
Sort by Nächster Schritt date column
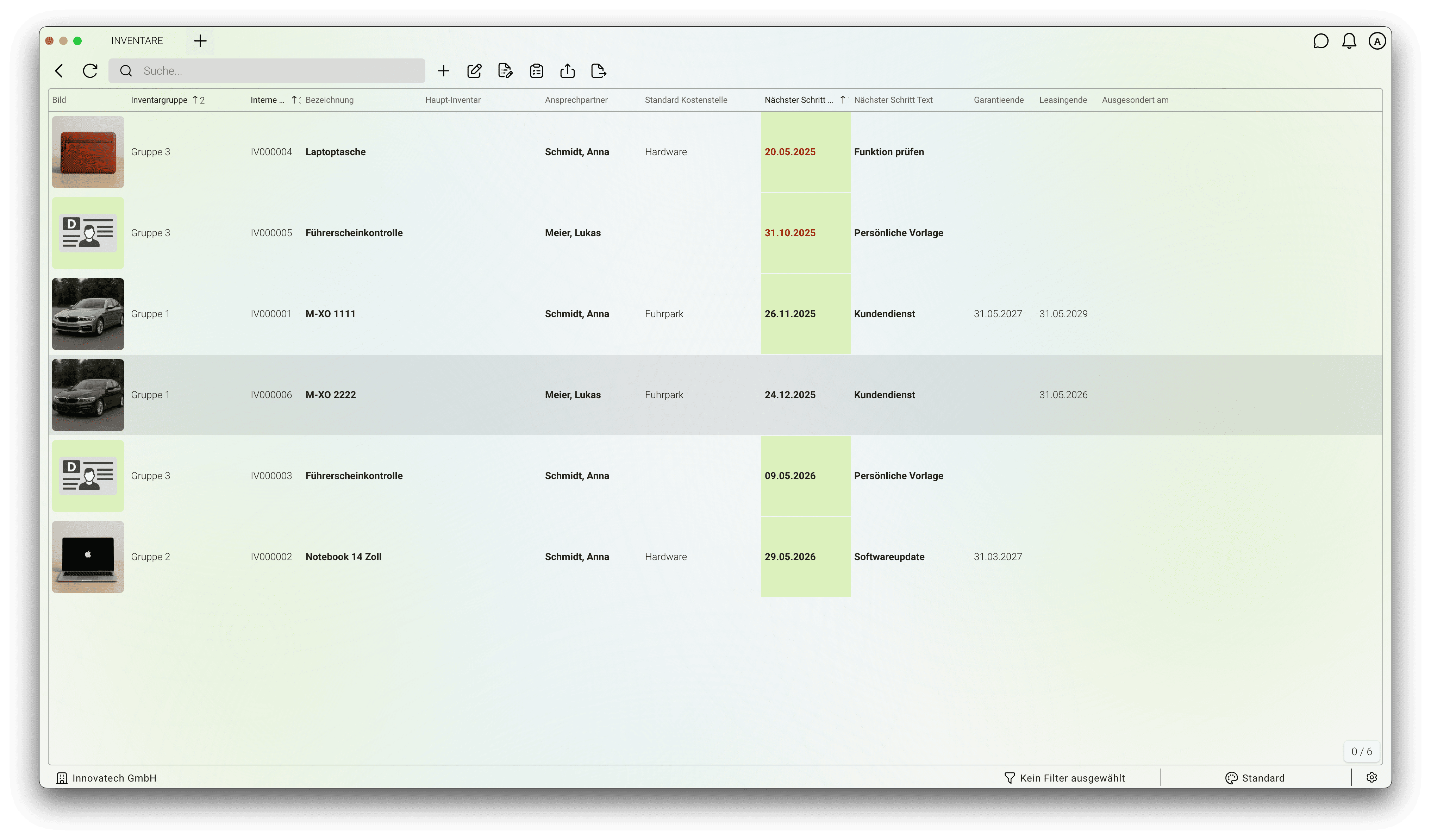[798, 100]
